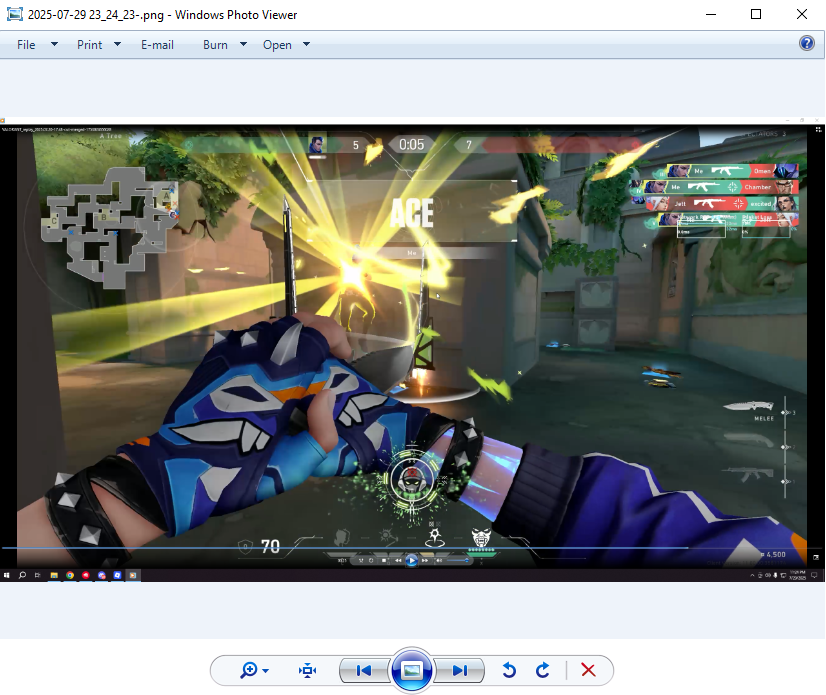Expand the Open dropdown arrow

pos(306,45)
